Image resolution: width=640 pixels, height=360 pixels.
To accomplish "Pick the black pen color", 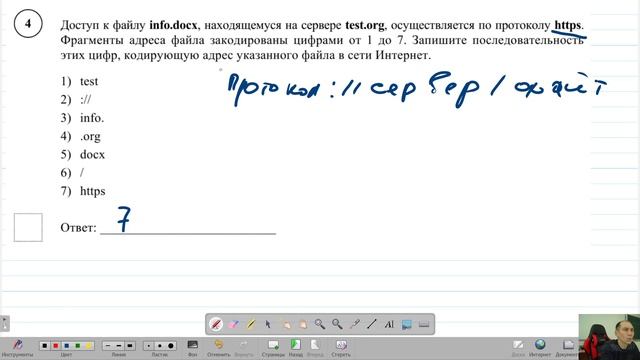I will tap(45, 346).
